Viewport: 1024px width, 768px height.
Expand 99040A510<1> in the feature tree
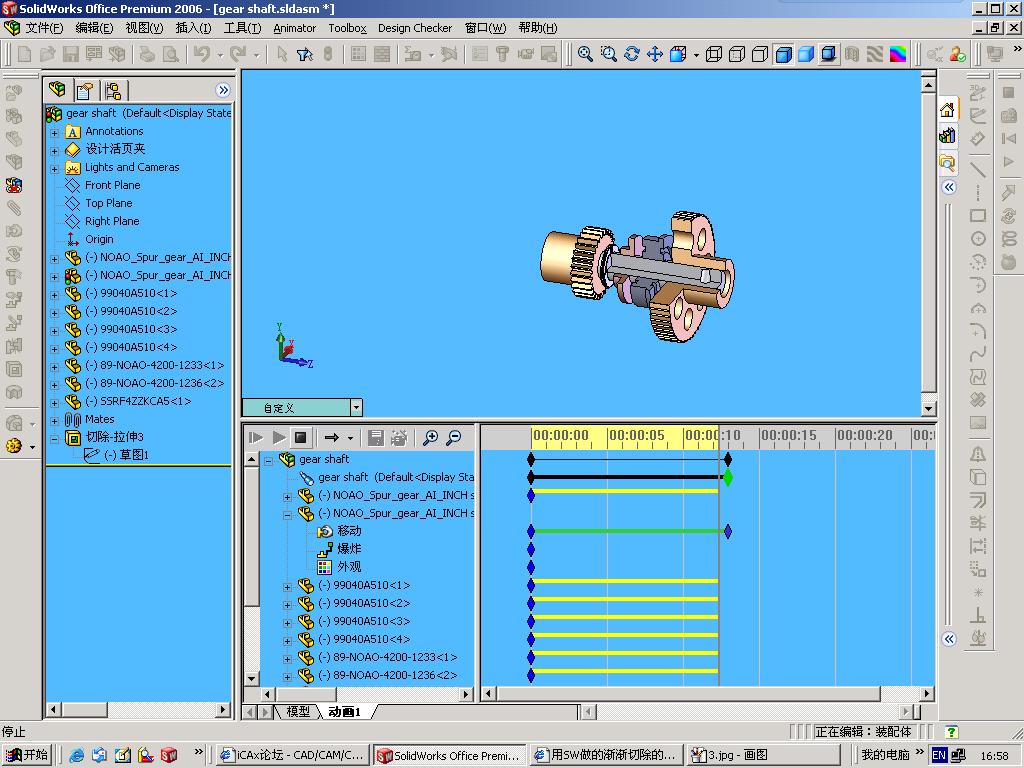(55, 295)
